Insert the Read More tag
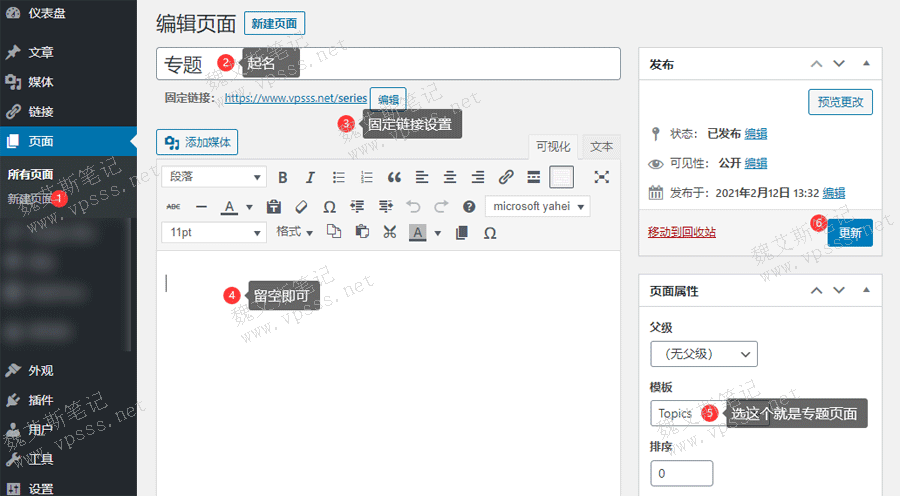The height and width of the screenshot is (496, 900). pyautogui.click(x=534, y=177)
